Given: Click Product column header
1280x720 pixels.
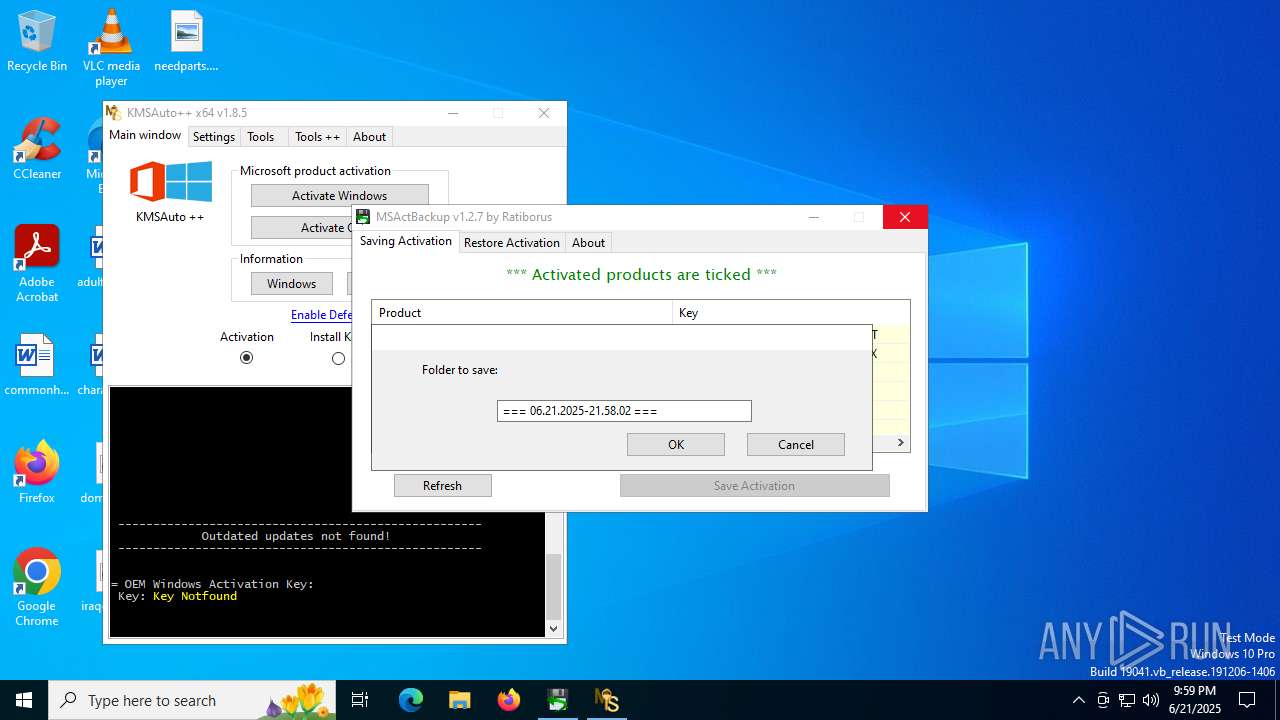Looking at the screenshot, I should [x=522, y=313].
